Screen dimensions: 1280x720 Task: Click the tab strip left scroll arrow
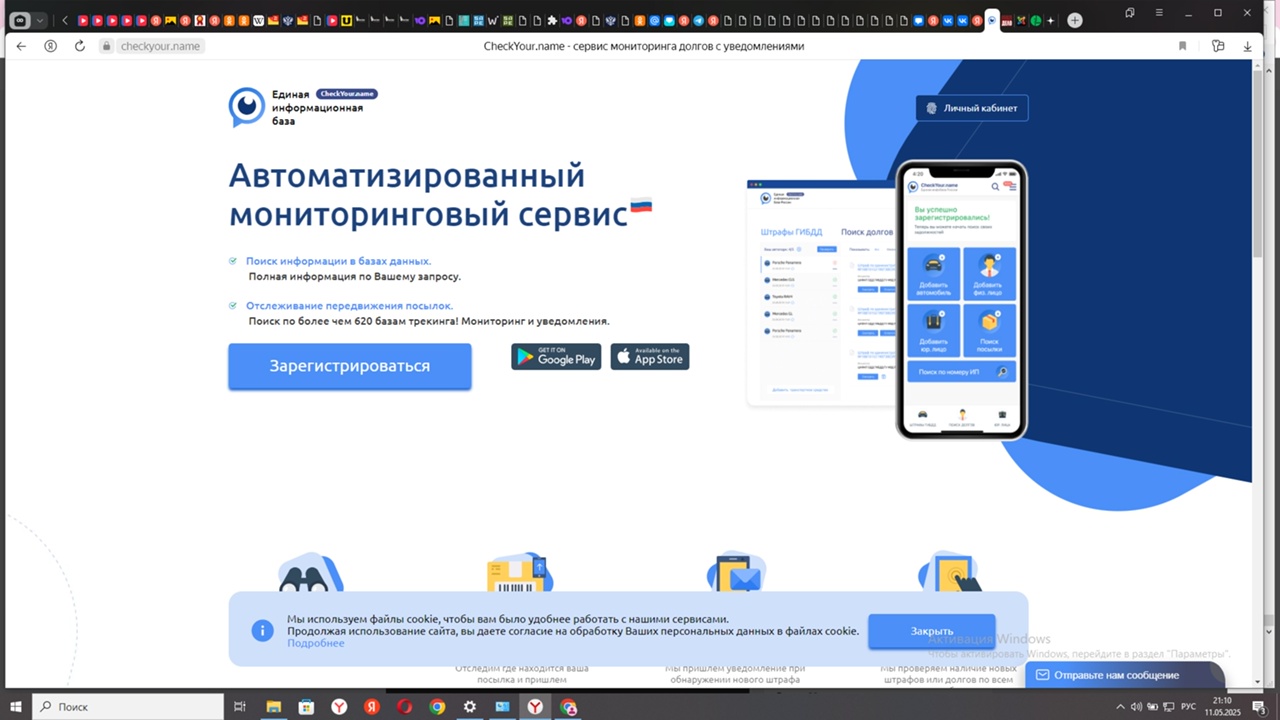(x=65, y=20)
